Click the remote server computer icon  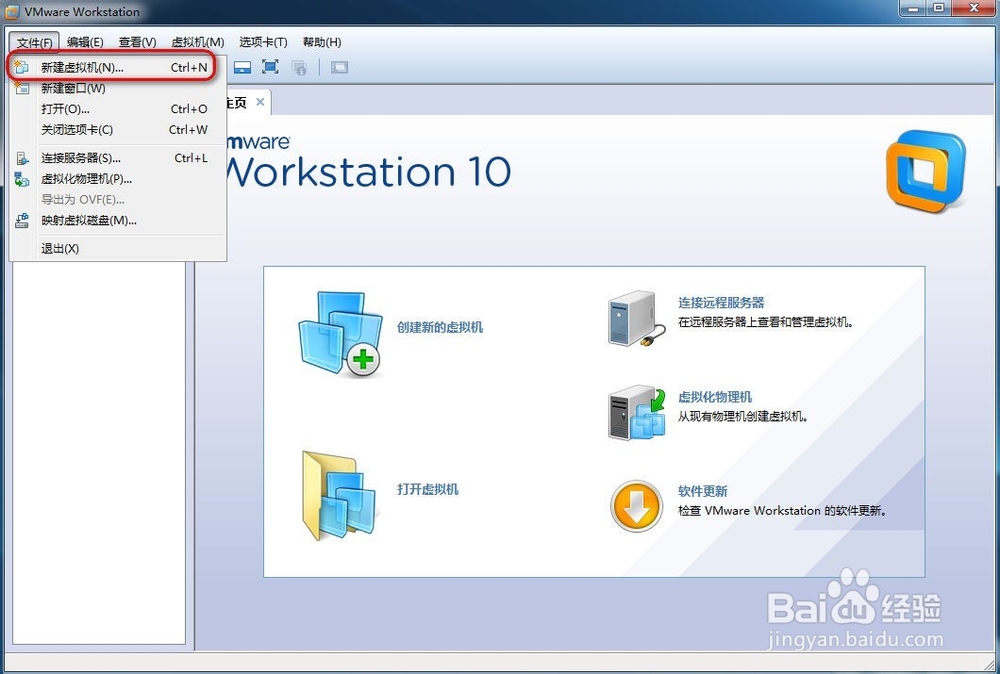[x=636, y=319]
